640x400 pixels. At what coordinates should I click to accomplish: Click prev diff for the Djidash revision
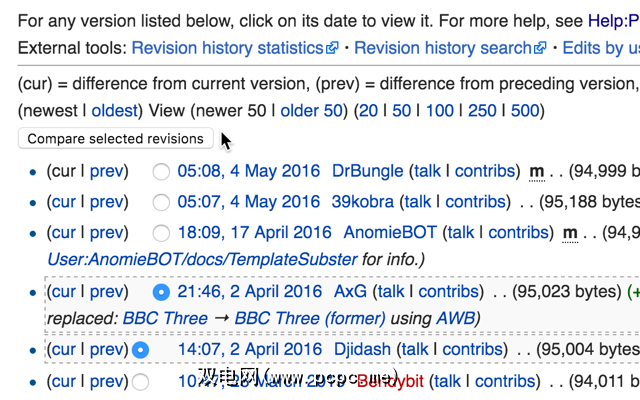tap(106, 350)
